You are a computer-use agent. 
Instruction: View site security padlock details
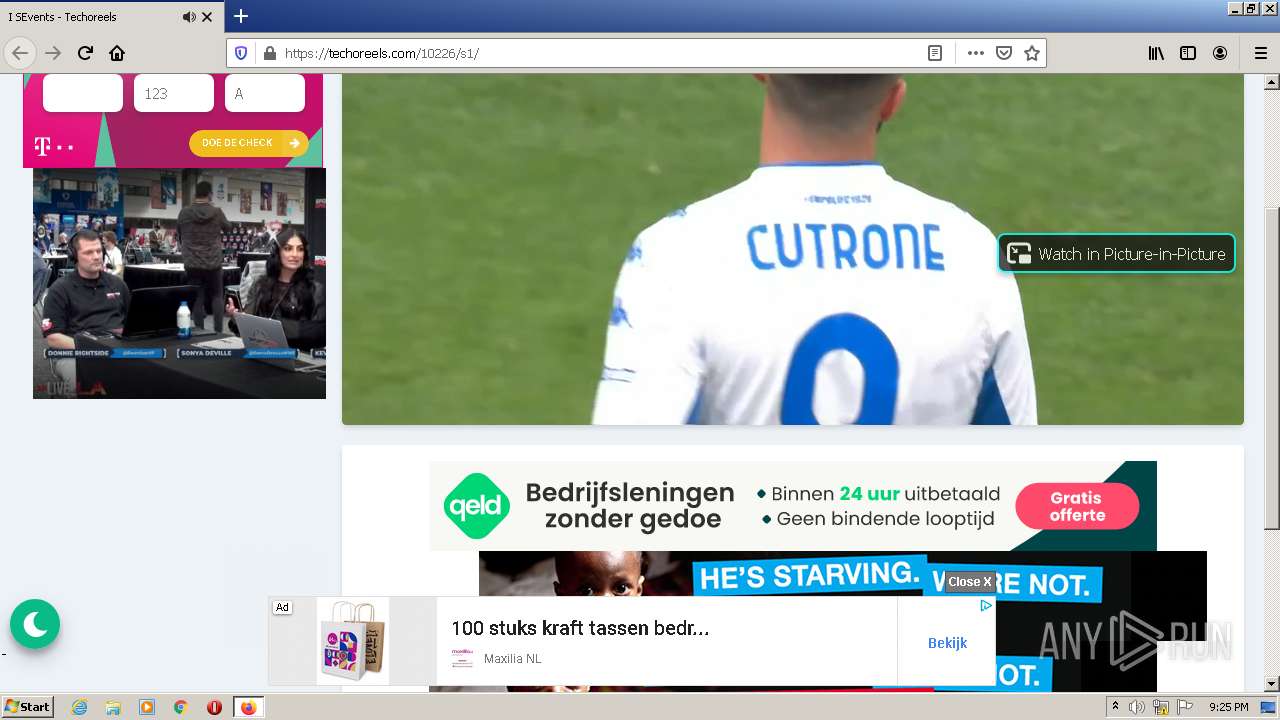click(x=268, y=53)
